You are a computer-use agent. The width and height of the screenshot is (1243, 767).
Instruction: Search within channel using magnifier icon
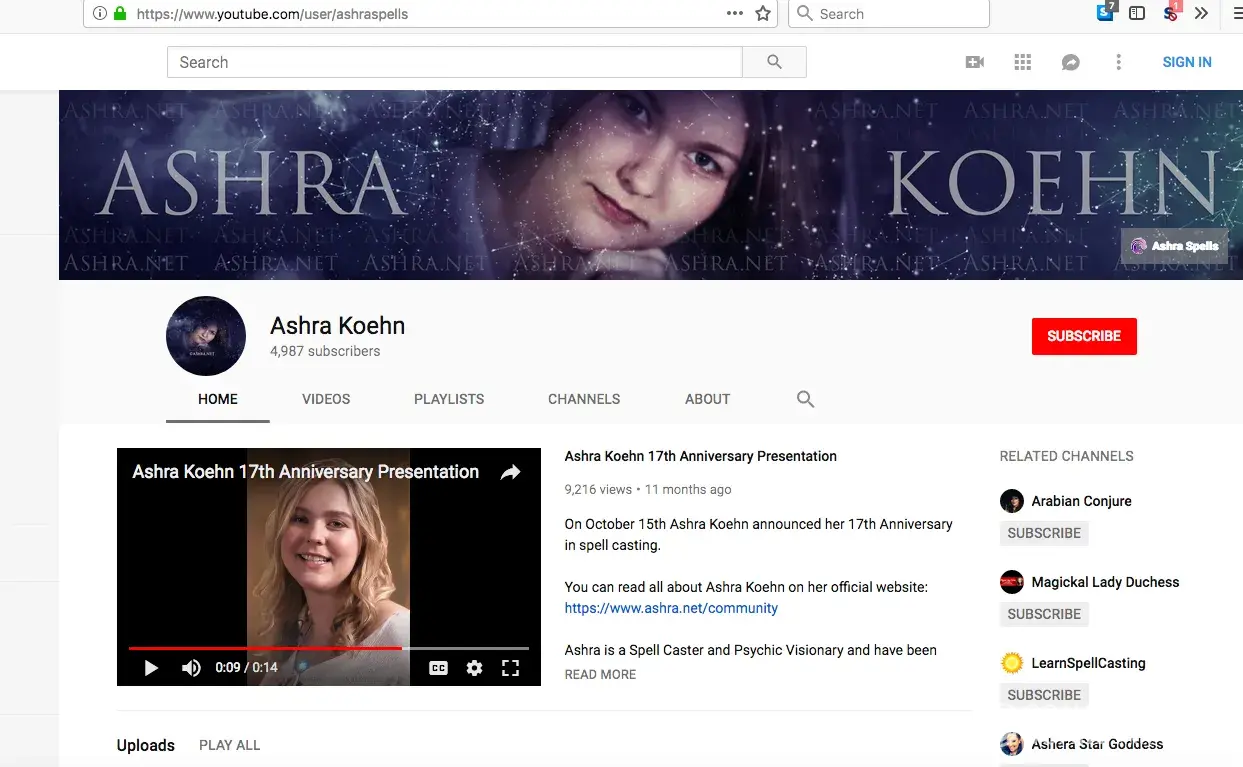coord(805,399)
